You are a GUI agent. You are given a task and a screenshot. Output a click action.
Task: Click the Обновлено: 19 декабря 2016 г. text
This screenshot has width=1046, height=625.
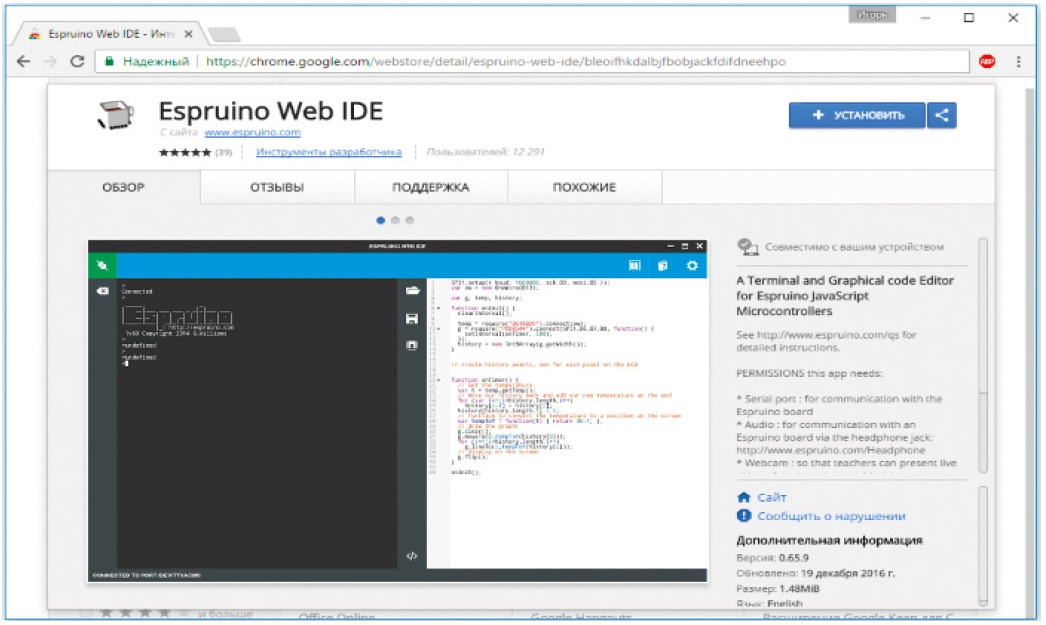pos(816,573)
